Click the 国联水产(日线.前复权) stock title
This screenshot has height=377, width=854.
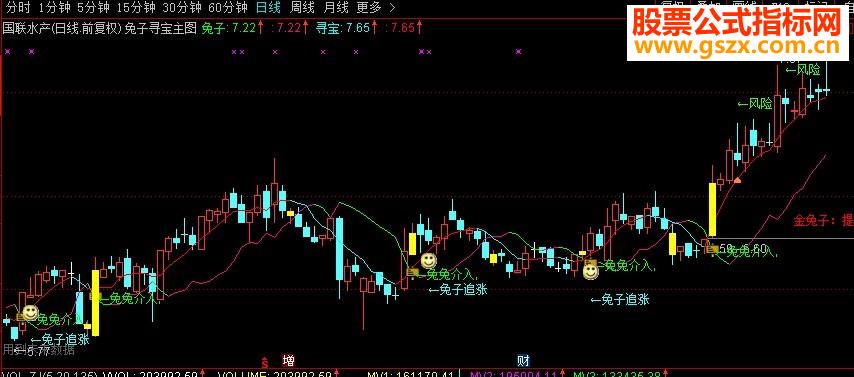(63, 28)
